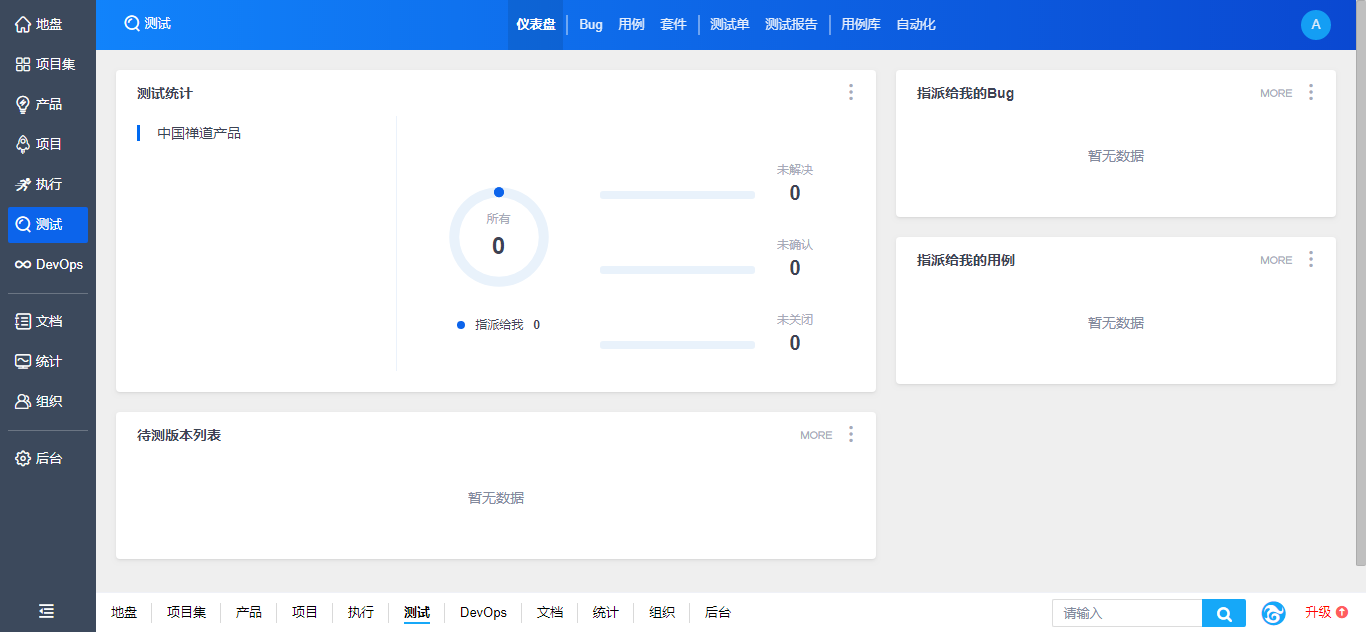
Task: Click the search magnifier button
Action: [x=1224, y=613]
